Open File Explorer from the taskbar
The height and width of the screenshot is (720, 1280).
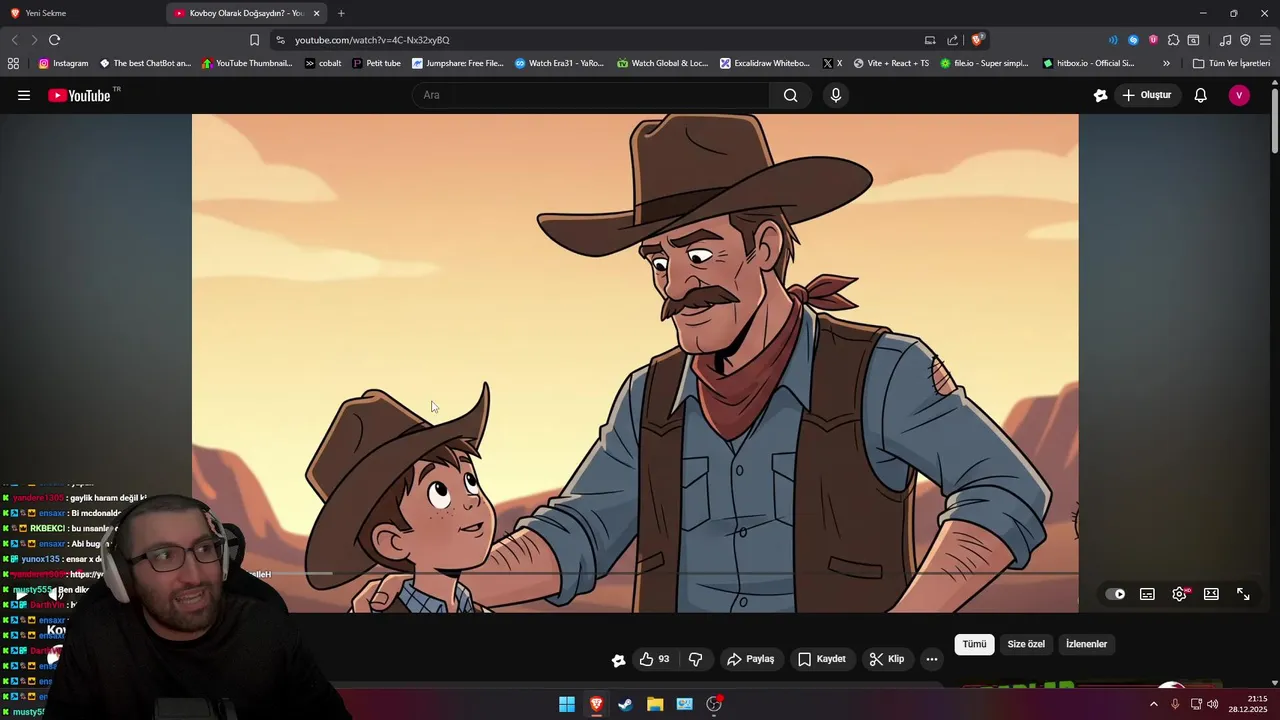pos(655,704)
